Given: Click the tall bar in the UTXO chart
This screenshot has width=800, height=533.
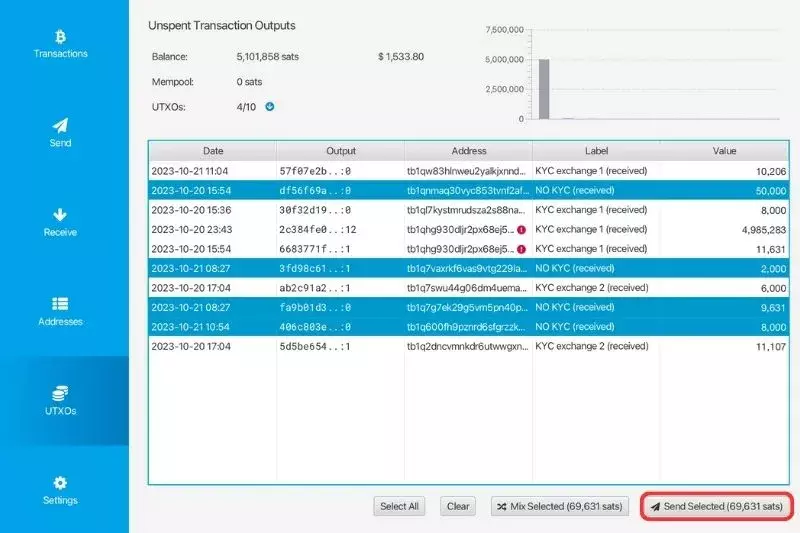Looking at the screenshot, I should click(544, 89).
